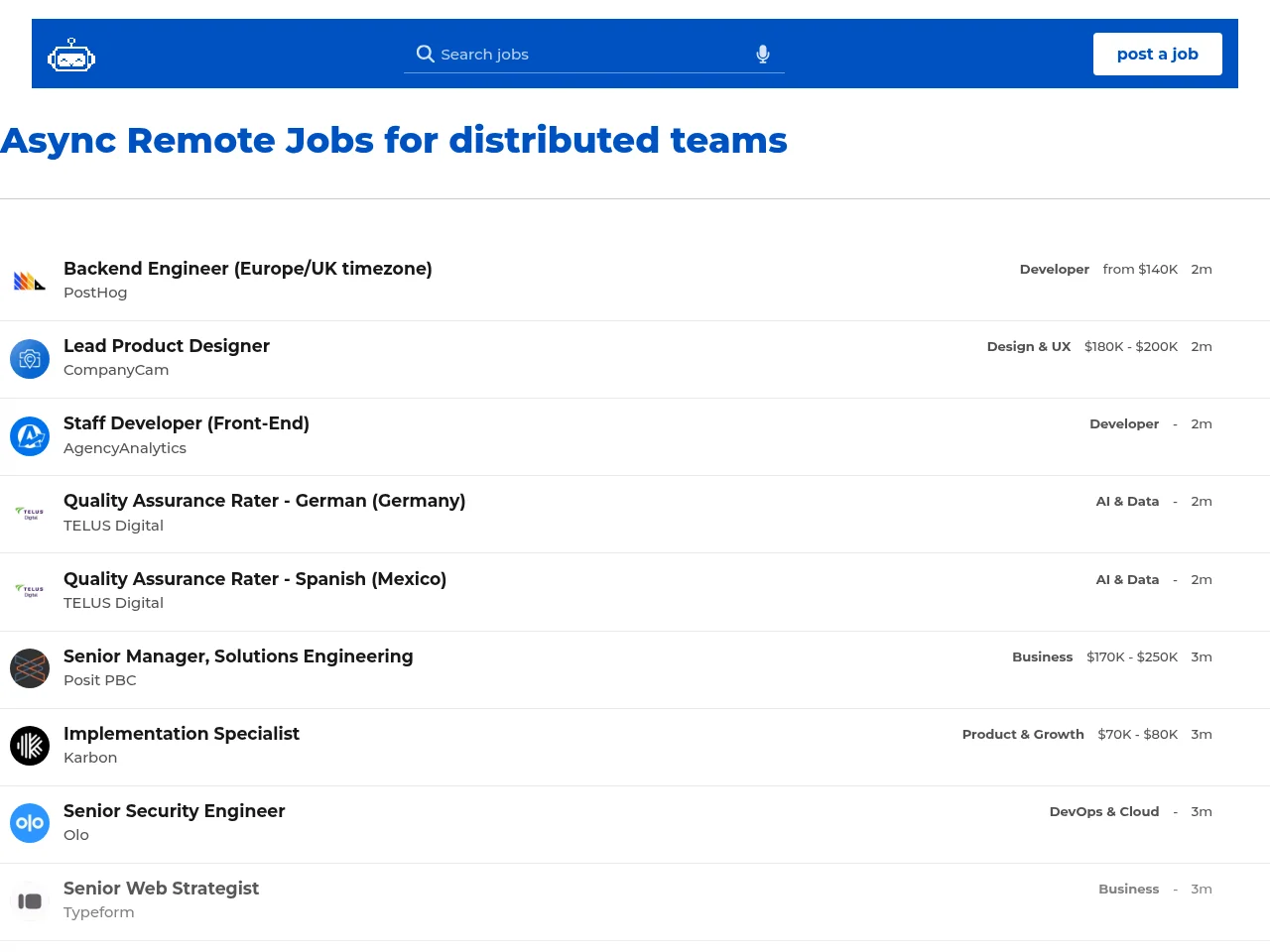Click the PostHog company name
Viewport: 1270px width, 952px height.
(x=95, y=293)
